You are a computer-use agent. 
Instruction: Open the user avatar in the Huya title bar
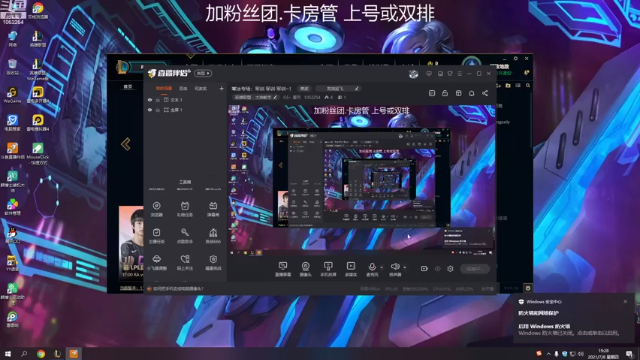[413, 73]
